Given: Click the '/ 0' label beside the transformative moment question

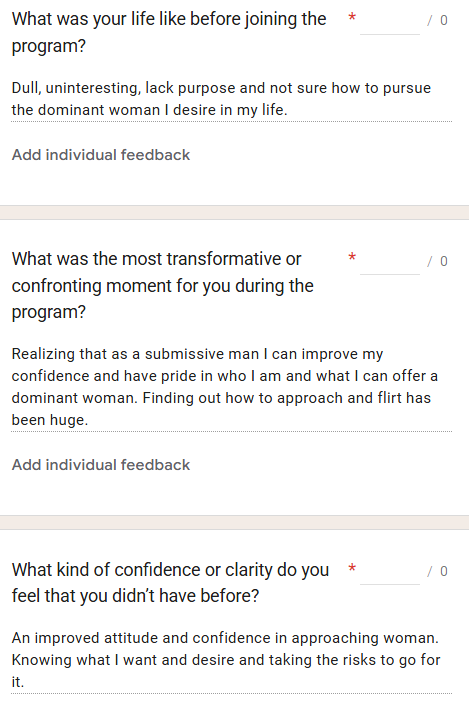Looking at the screenshot, I should point(437,261).
